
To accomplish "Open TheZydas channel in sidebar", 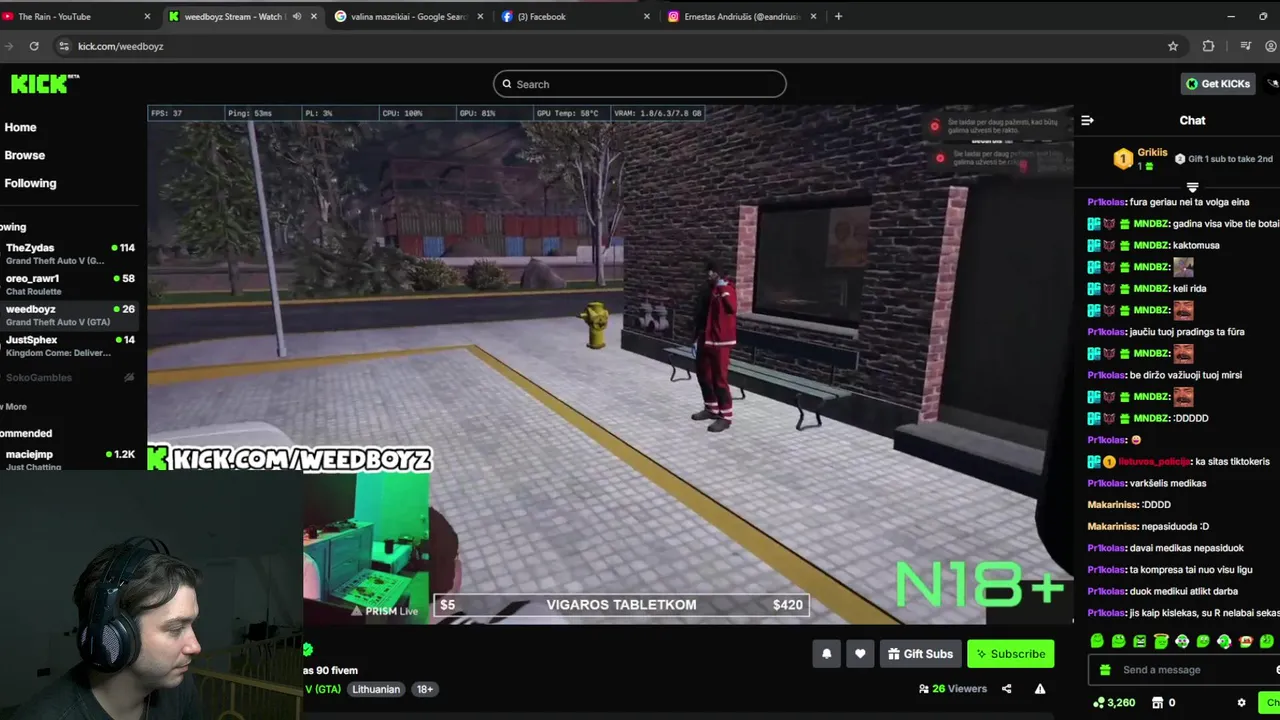I will click(x=70, y=254).
